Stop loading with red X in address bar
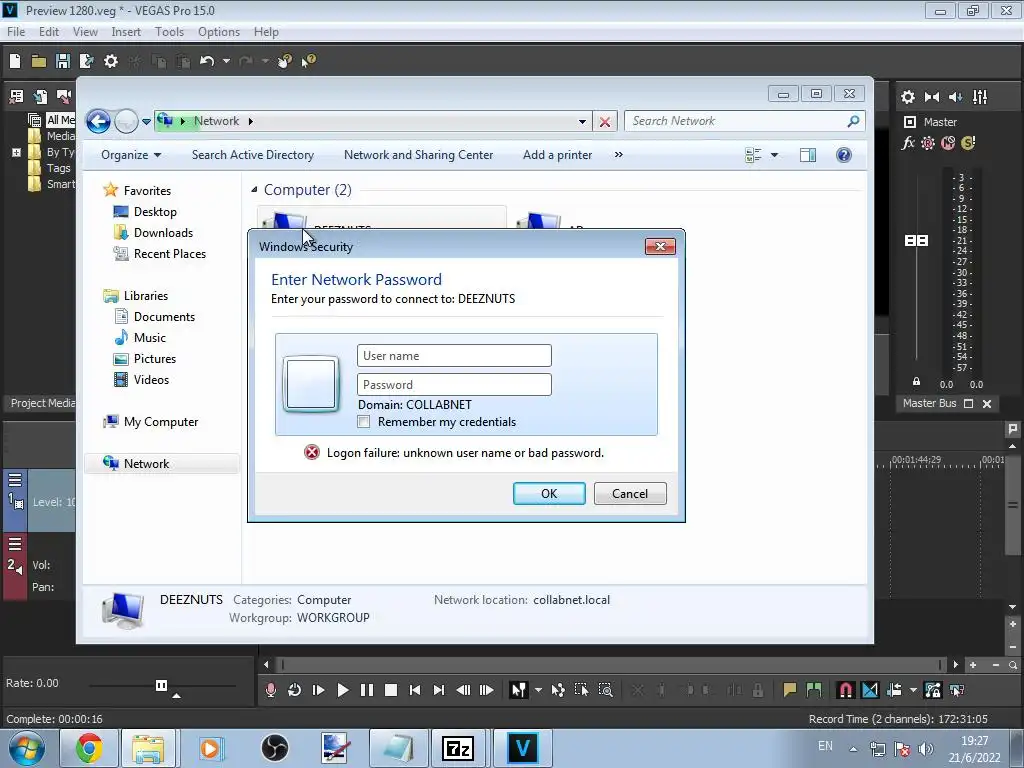Image resolution: width=1024 pixels, height=768 pixels. pos(605,122)
